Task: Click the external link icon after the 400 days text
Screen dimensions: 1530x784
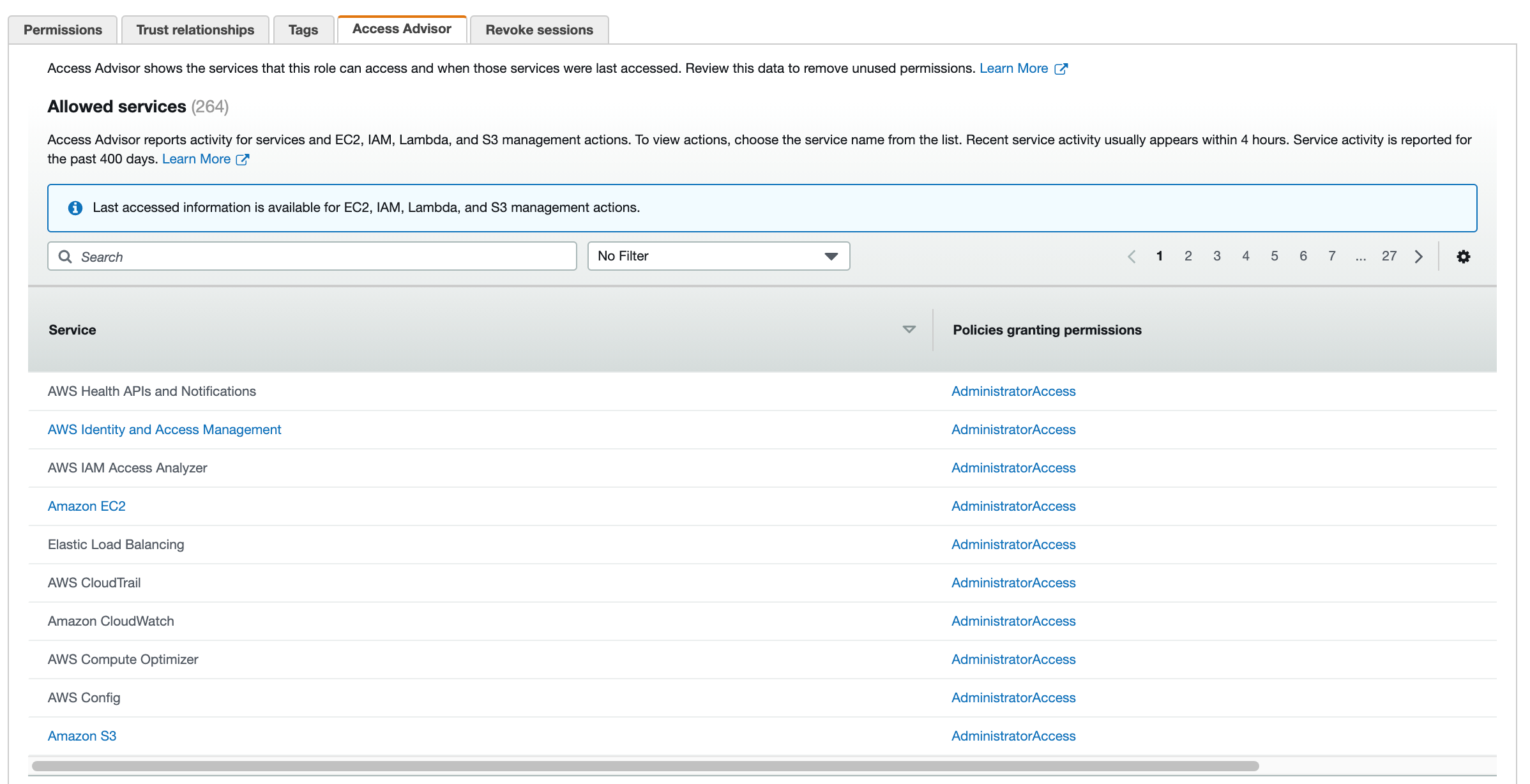Action: click(242, 159)
